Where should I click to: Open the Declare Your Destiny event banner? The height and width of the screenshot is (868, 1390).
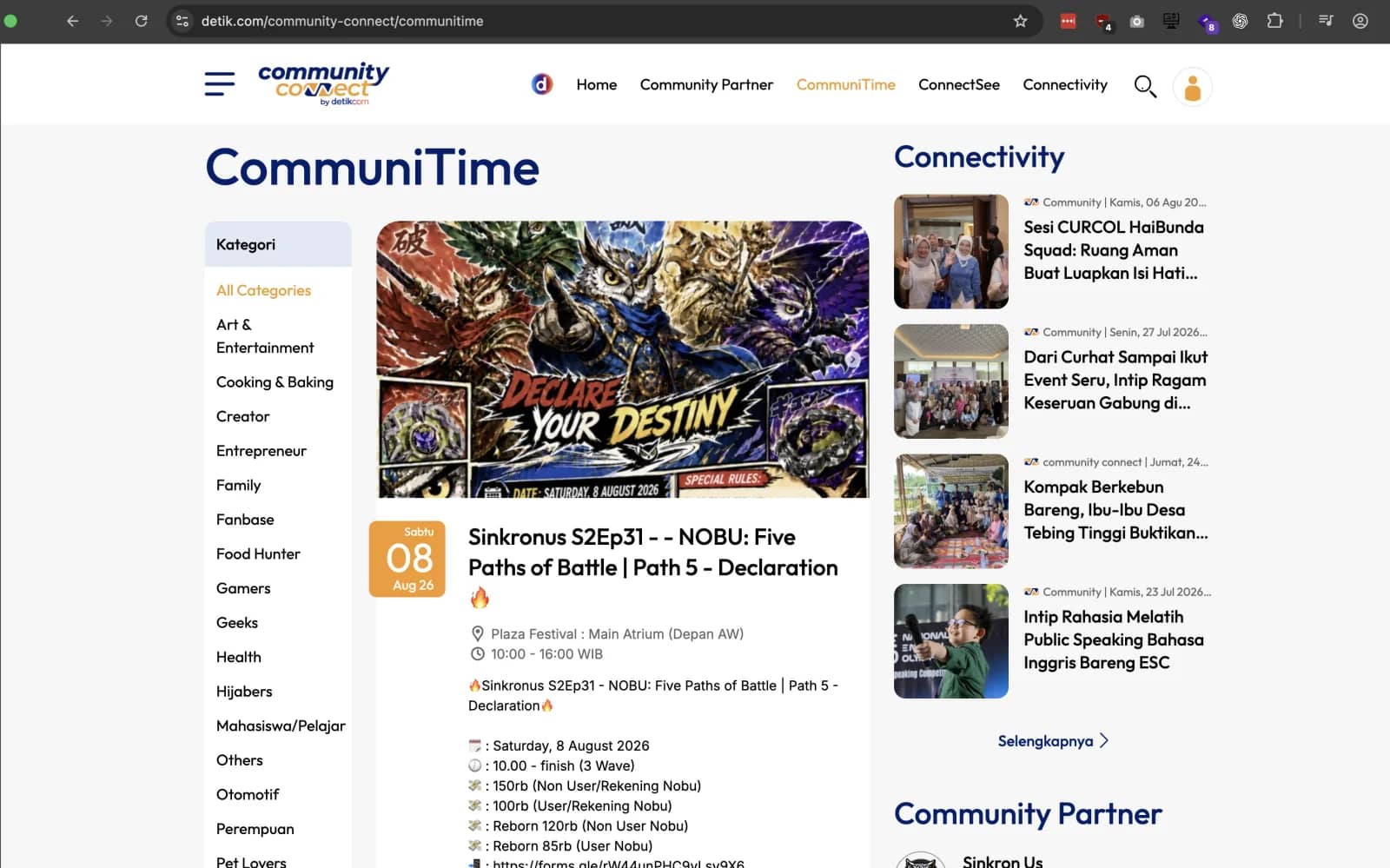click(x=623, y=360)
